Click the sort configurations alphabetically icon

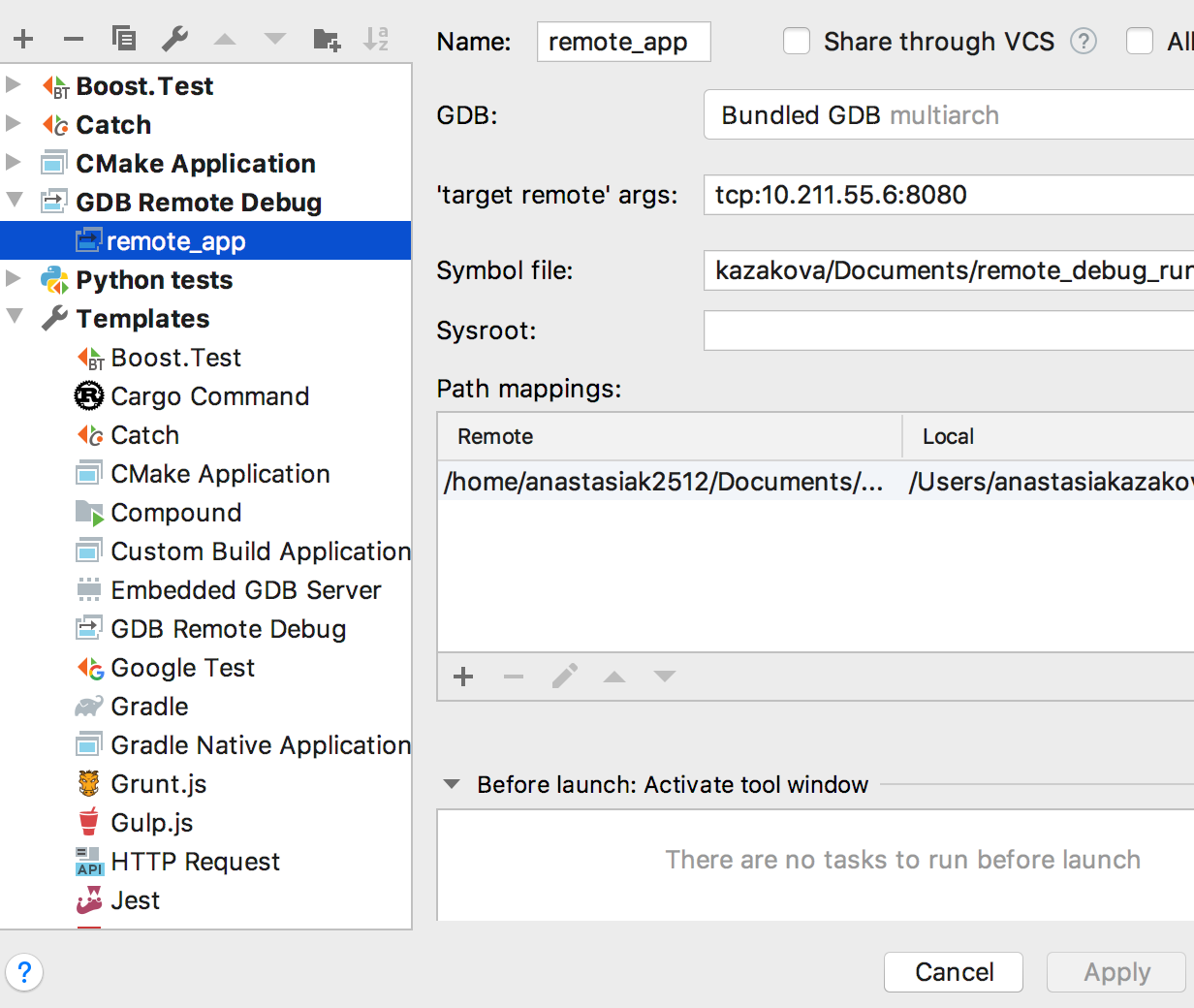tap(376, 39)
